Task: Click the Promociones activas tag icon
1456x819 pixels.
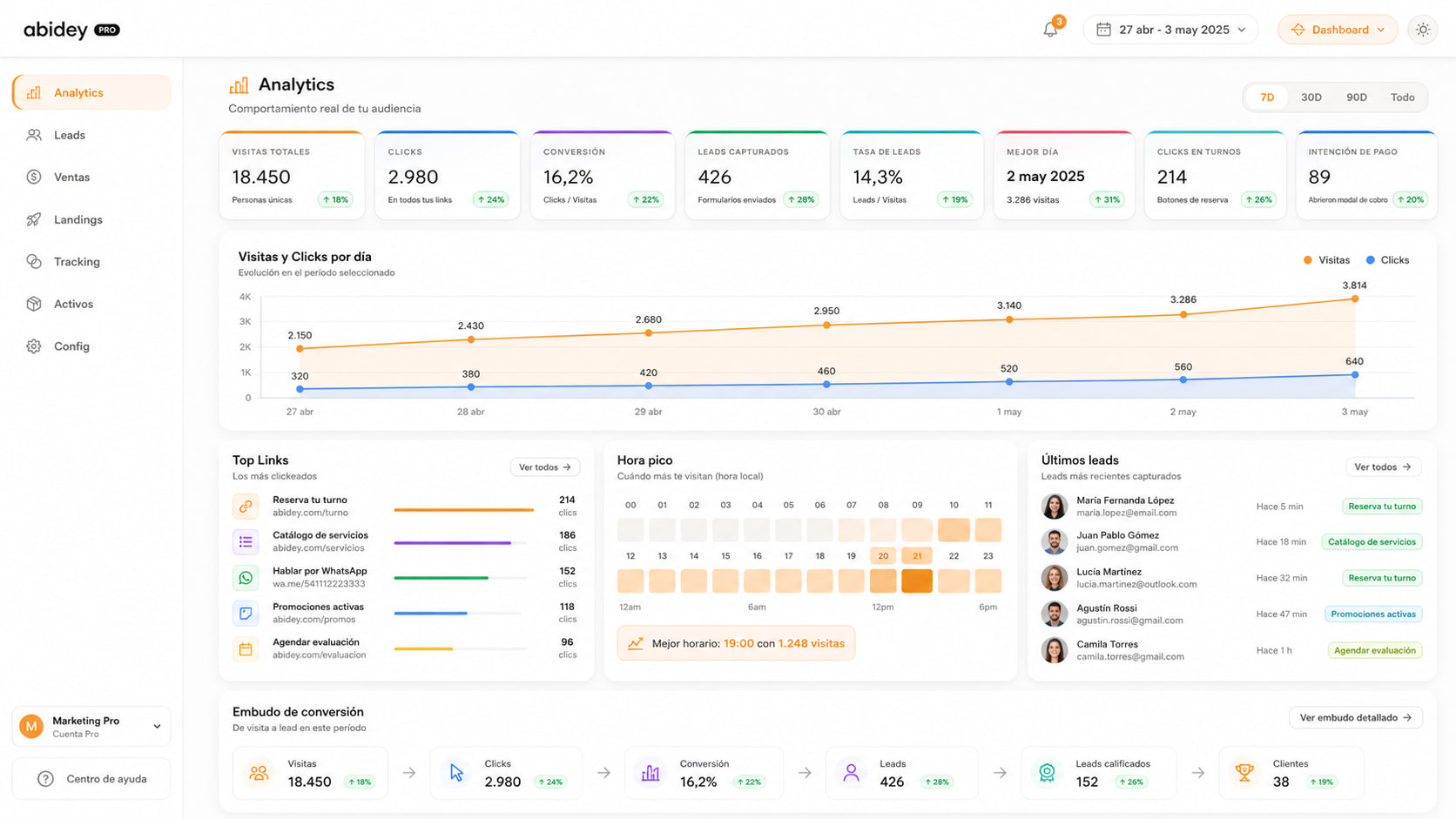Action: [x=246, y=614]
